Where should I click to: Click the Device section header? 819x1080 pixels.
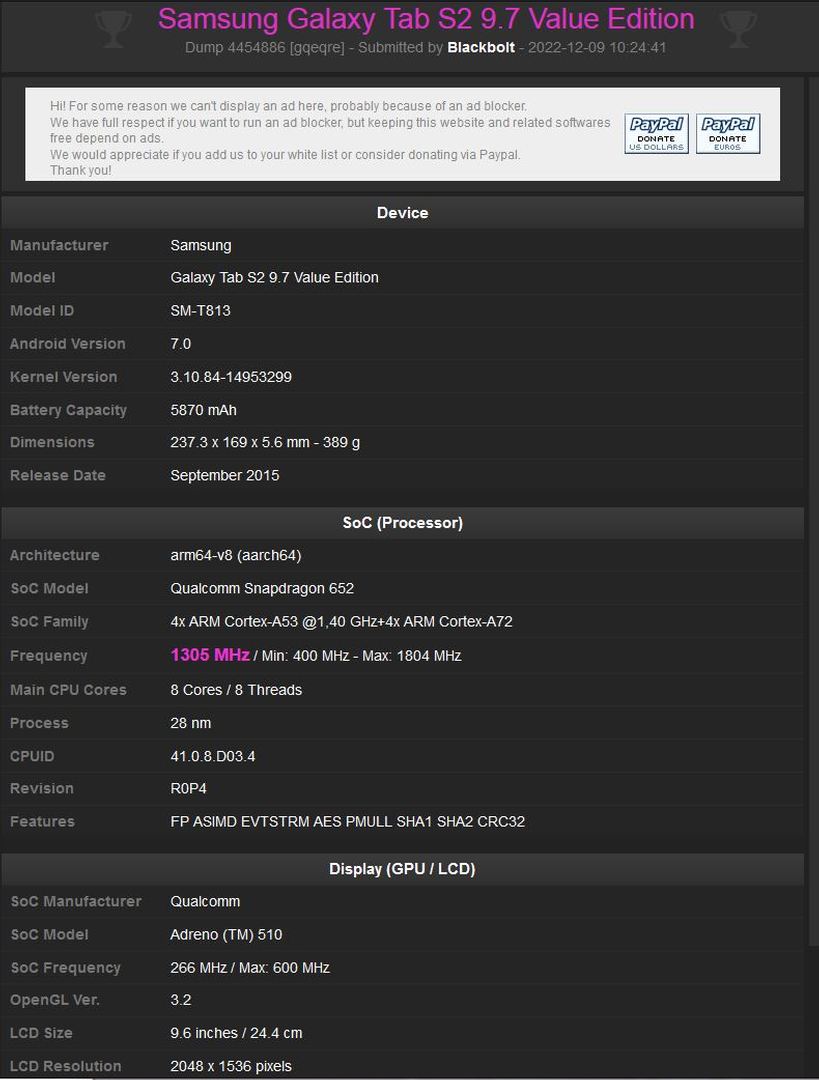[x=402, y=213]
